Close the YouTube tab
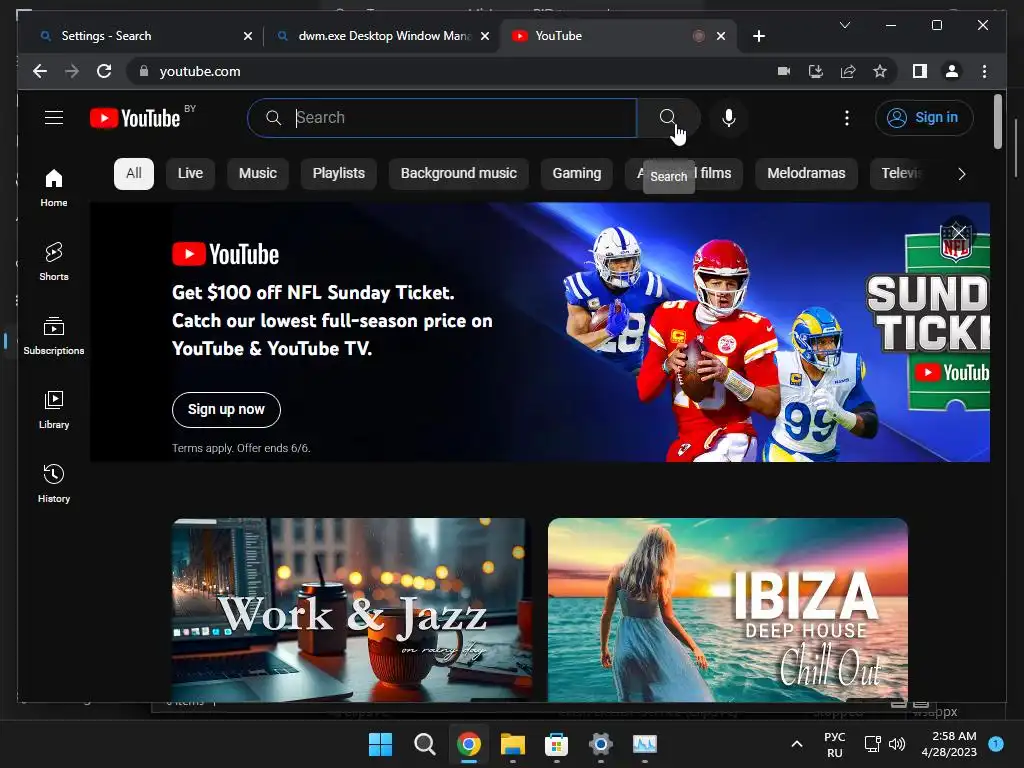Screen dimensions: 1024x768 [721, 36]
